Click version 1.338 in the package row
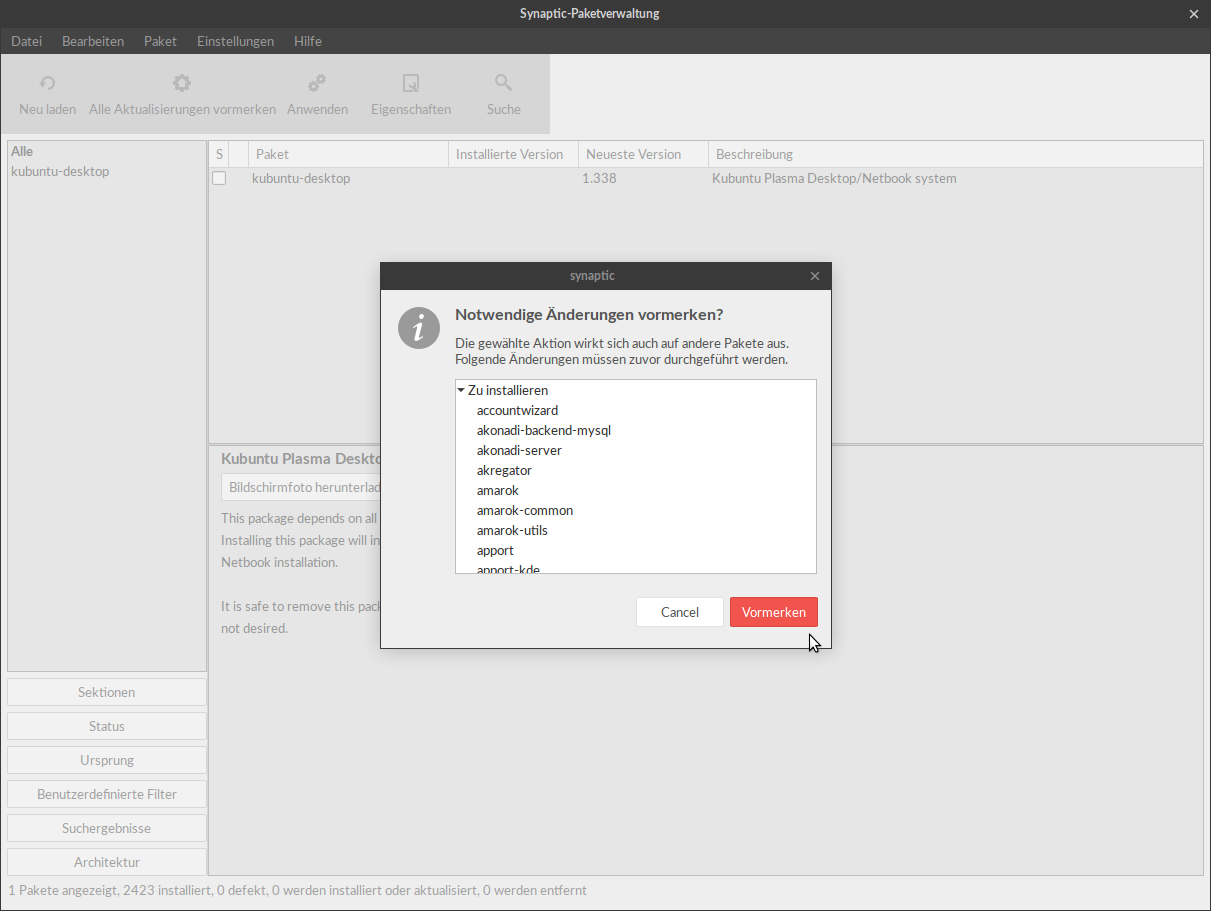 [599, 179]
